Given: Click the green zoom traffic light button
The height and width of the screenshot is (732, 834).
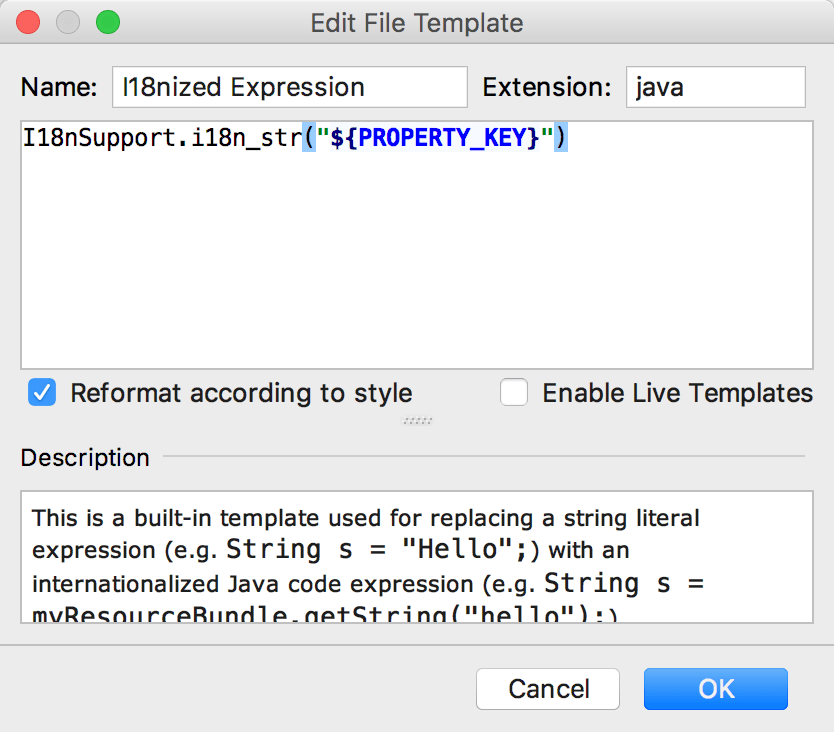Looking at the screenshot, I should (107, 22).
